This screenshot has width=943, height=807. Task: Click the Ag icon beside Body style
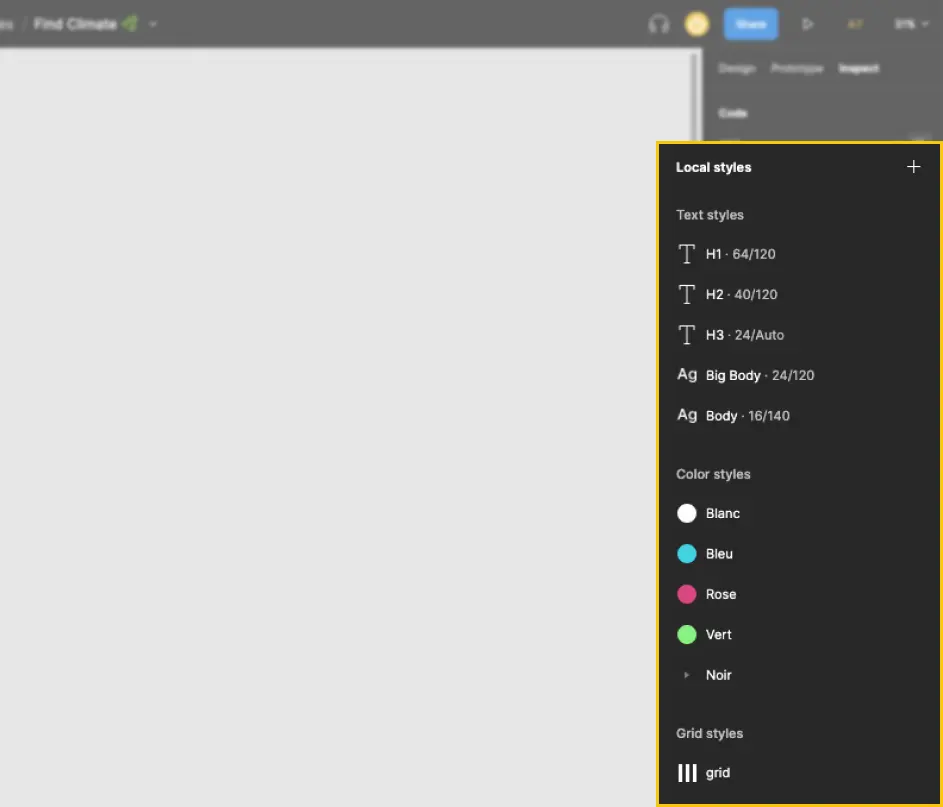point(687,415)
